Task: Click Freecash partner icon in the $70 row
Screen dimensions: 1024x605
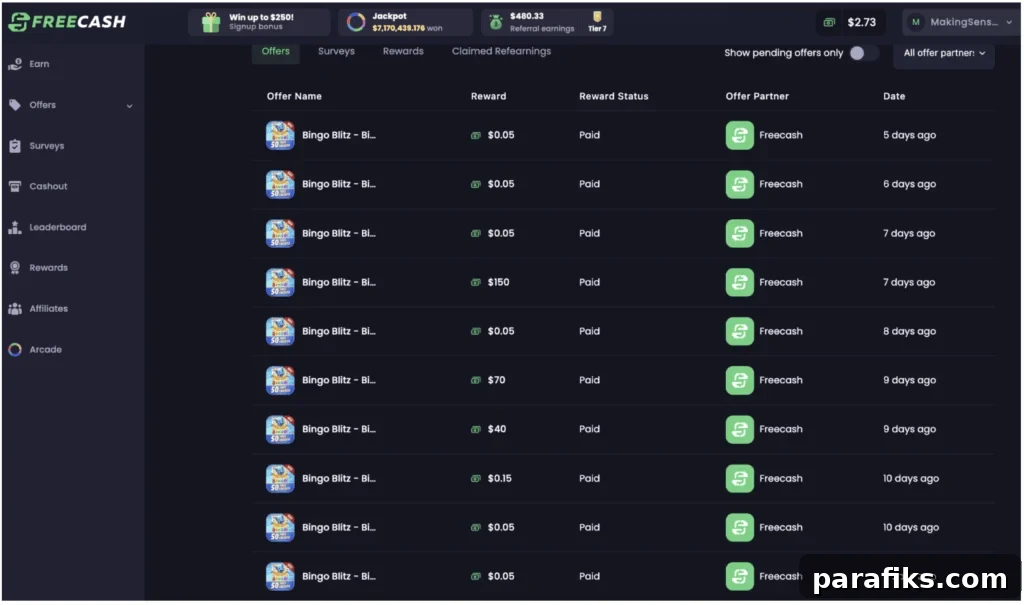Action: click(x=739, y=380)
